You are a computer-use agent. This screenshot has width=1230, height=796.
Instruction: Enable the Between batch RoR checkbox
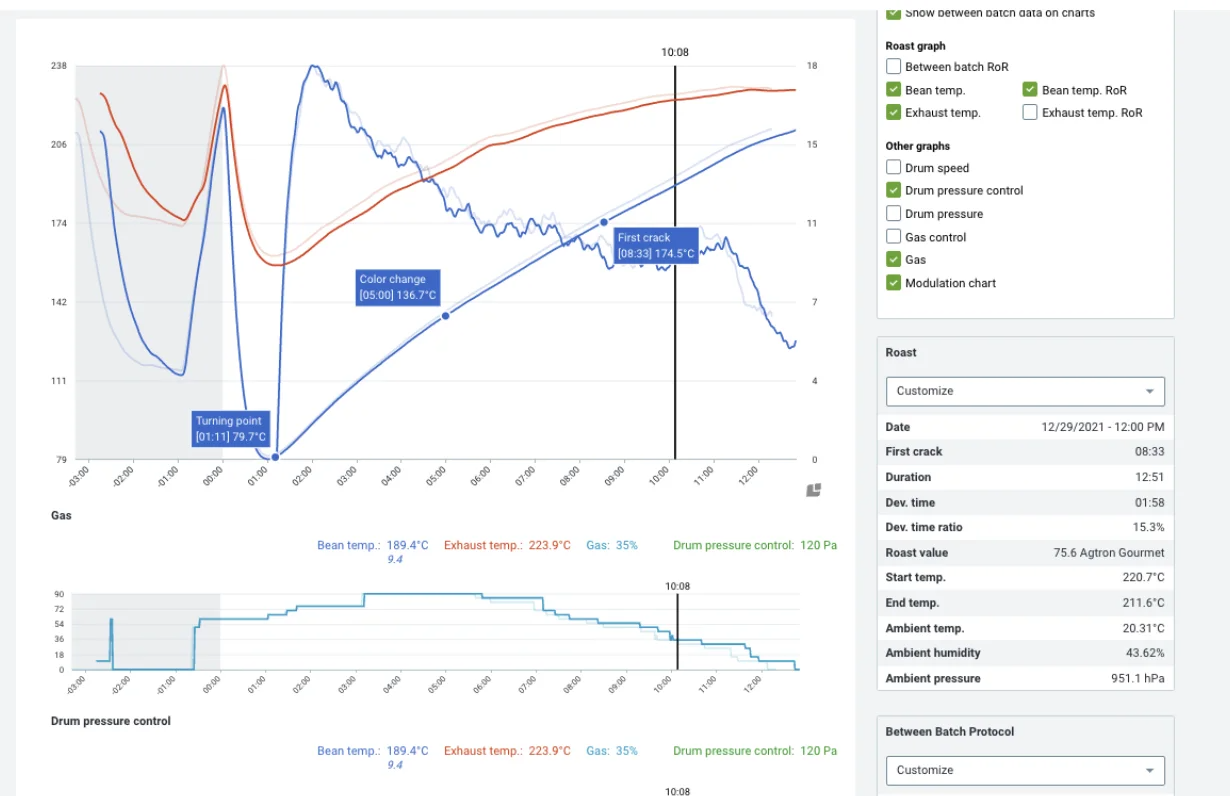pyautogui.click(x=894, y=67)
